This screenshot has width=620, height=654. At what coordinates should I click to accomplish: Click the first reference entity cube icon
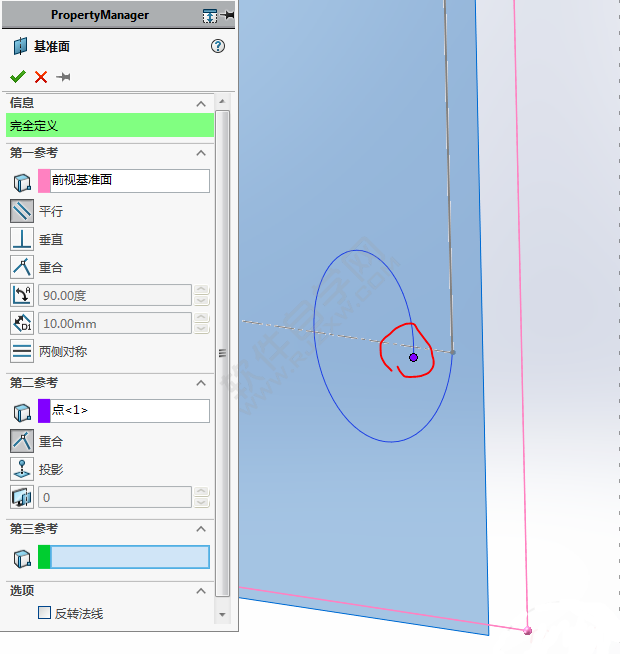click(22, 182)
